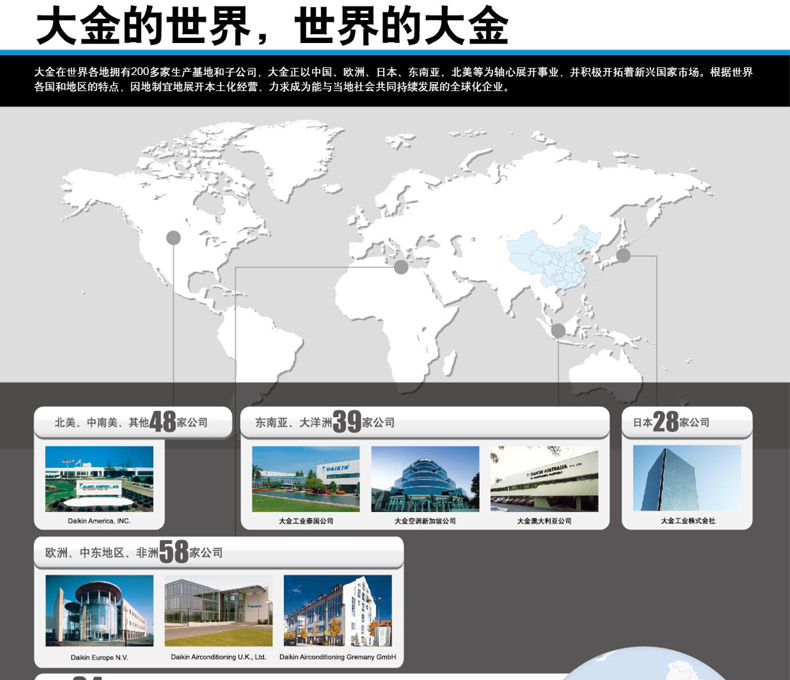The image size is (790, 680).
Task: Open the 大金空调新加坡公司 building photo
Action: click(425, 479)
